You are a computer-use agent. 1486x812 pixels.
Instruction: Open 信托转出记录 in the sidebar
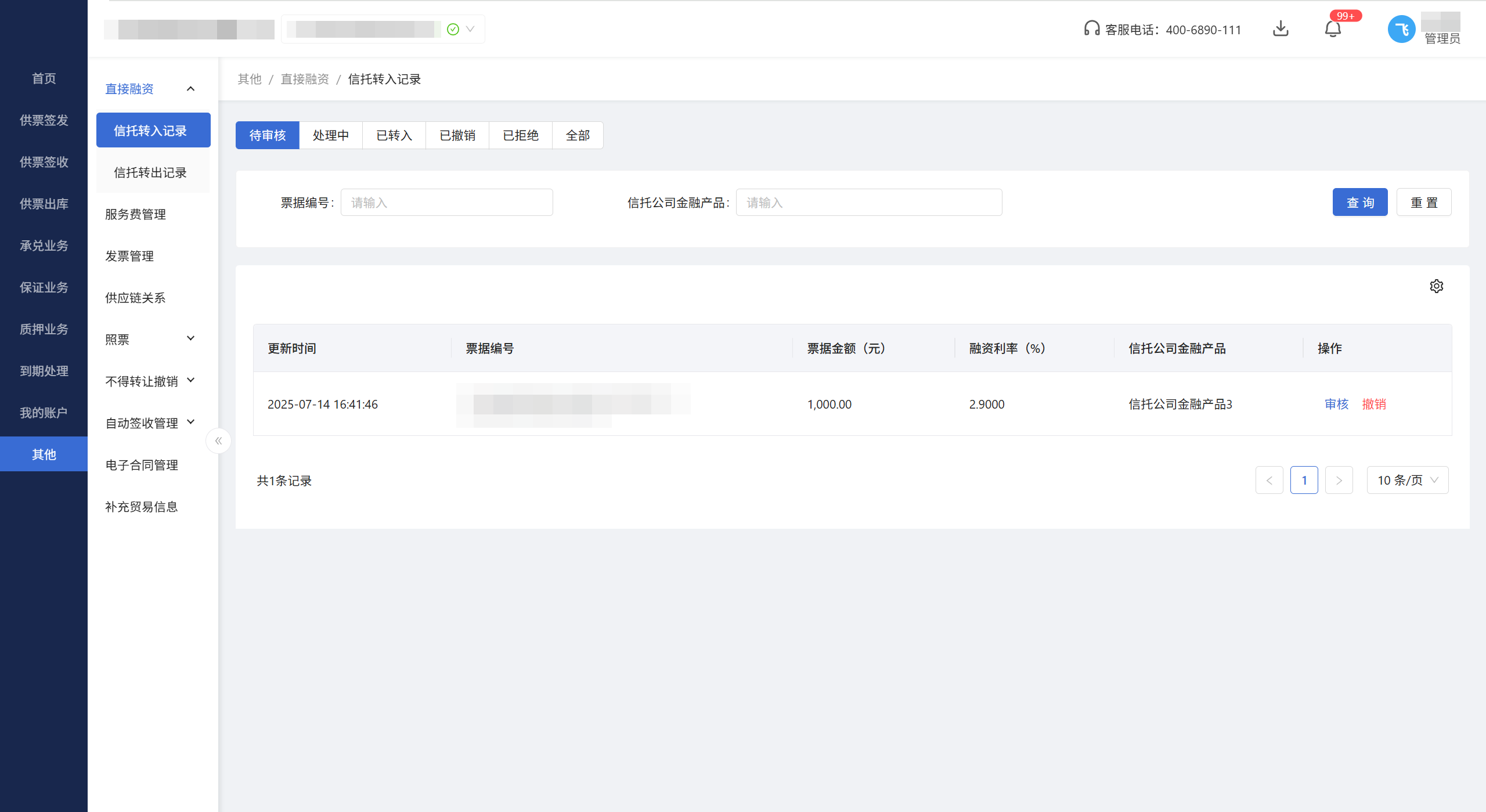pos(150,172)
